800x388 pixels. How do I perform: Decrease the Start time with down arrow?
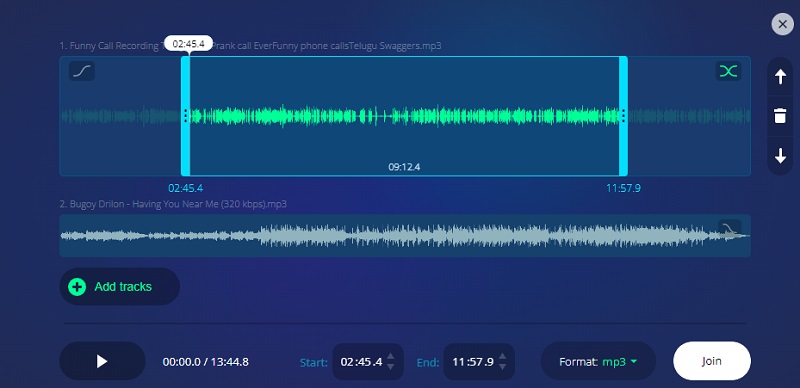click(x=390, y=367)
